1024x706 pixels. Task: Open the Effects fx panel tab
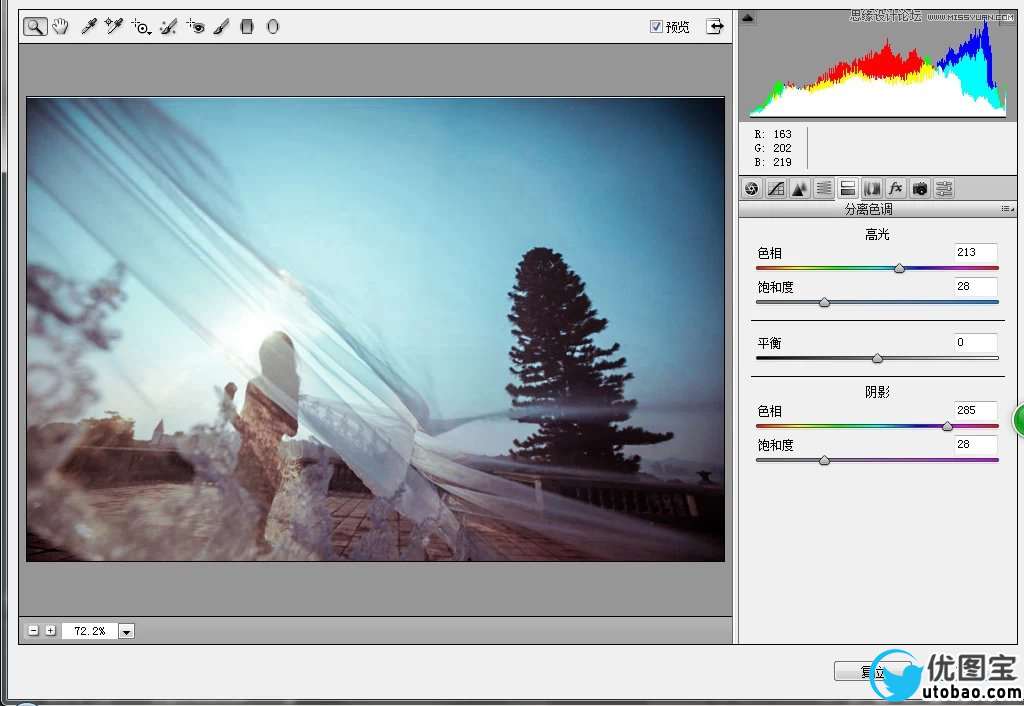895,189
